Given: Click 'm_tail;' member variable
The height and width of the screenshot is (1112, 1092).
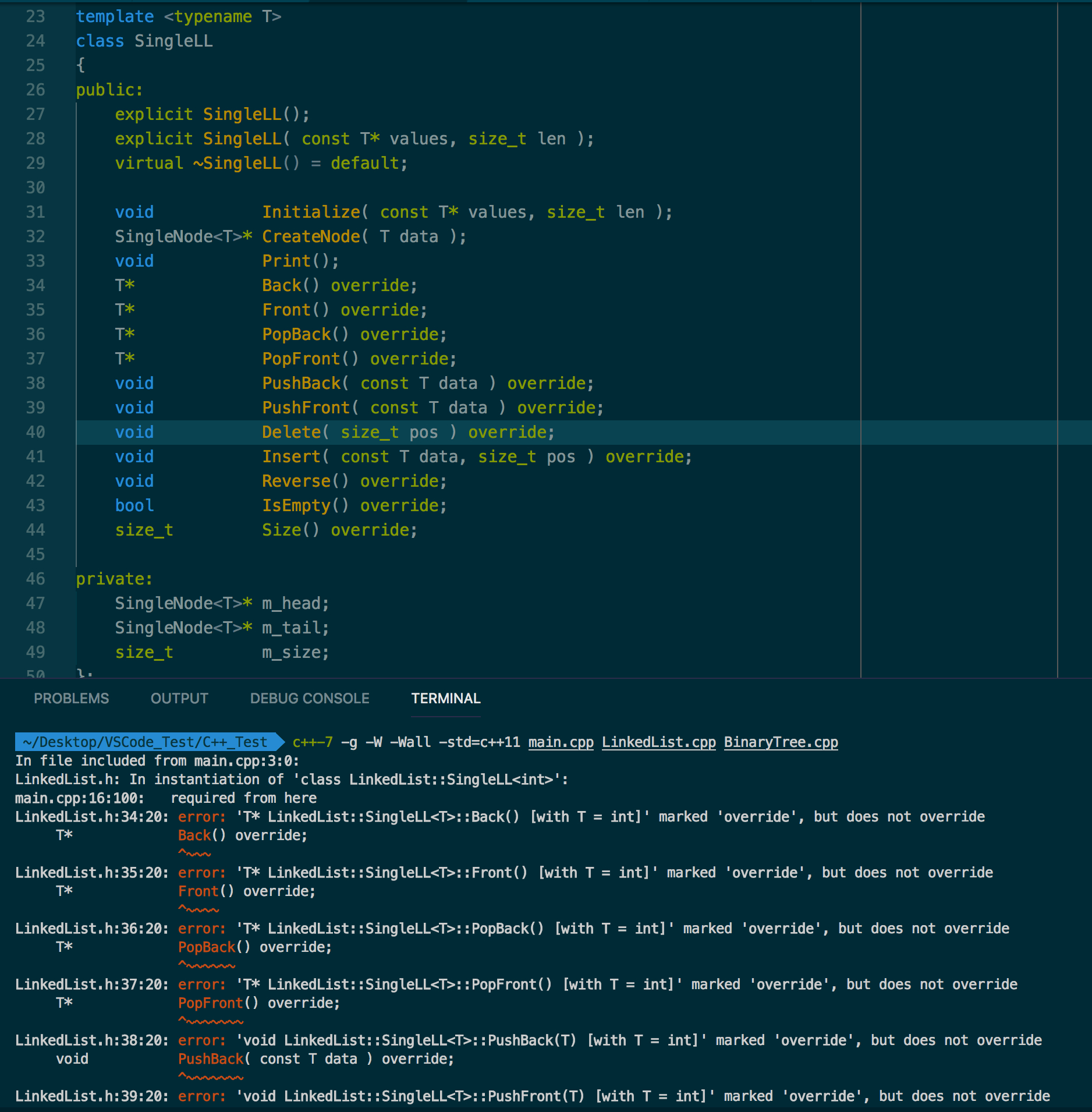Looking at the screenshot, I should 296,628.
